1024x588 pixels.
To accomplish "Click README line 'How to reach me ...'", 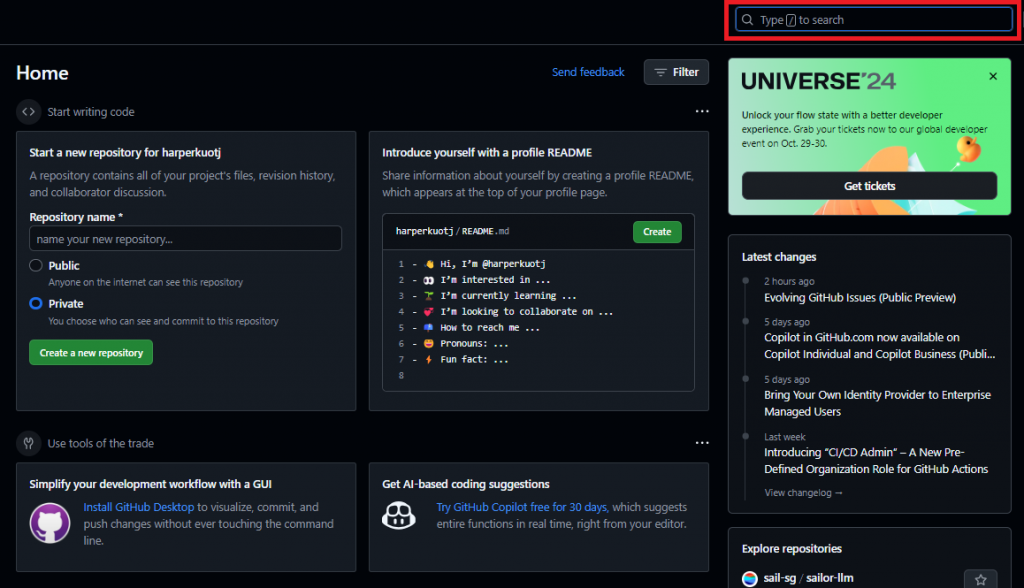I will point(490,327).
